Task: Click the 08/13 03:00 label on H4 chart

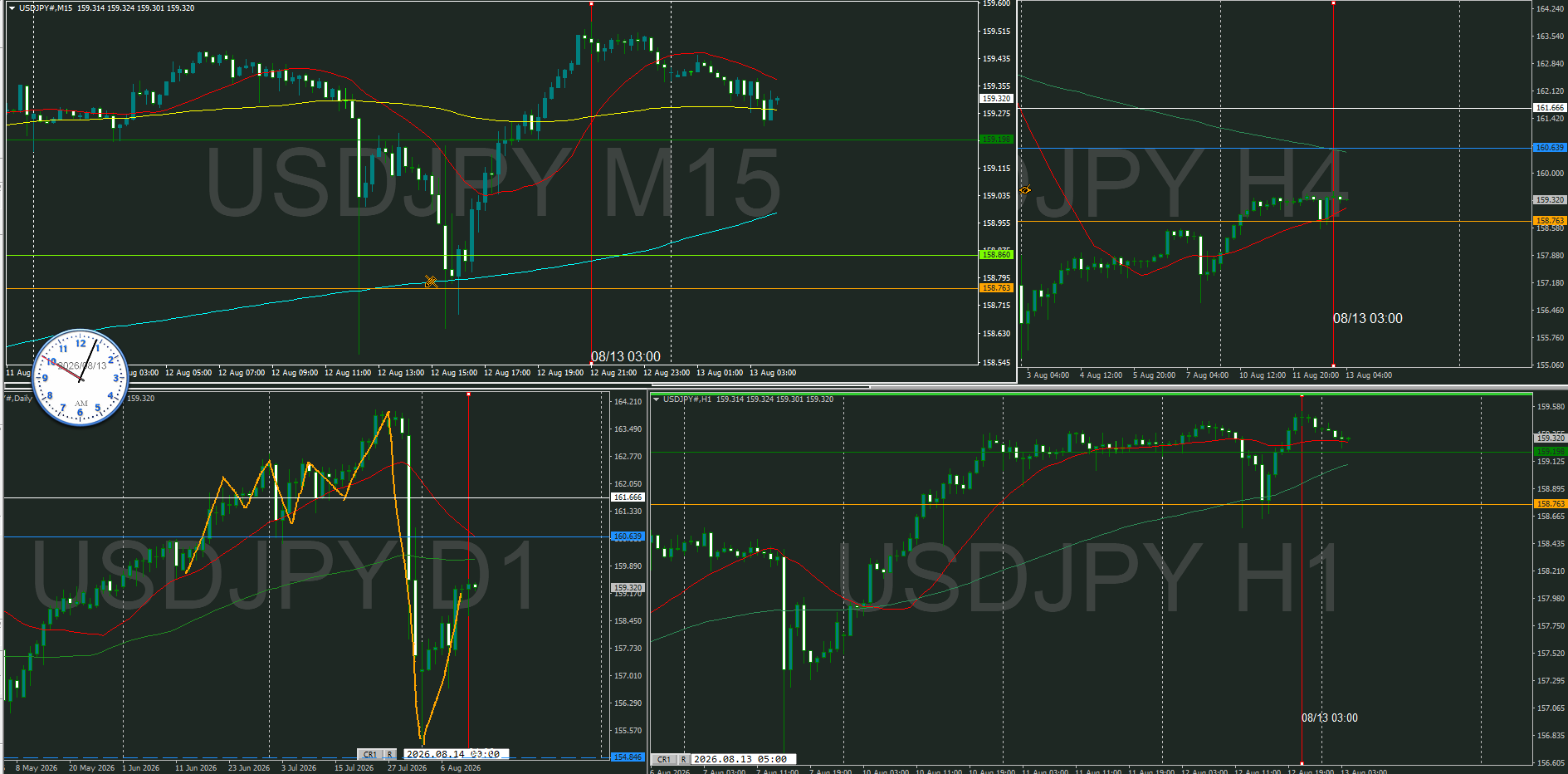Action: point(1368,318)
